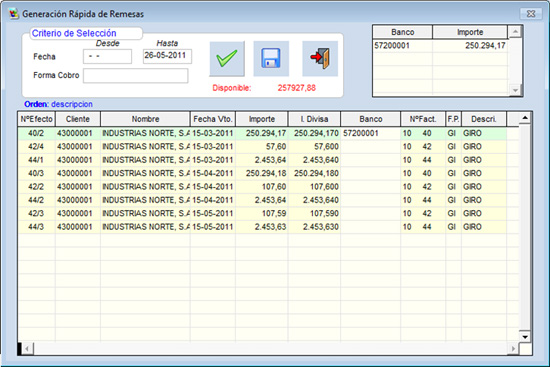Viewport: 550px width, 367px height.
Task: Click the I. Divisa column header
Action: point(314,119)
